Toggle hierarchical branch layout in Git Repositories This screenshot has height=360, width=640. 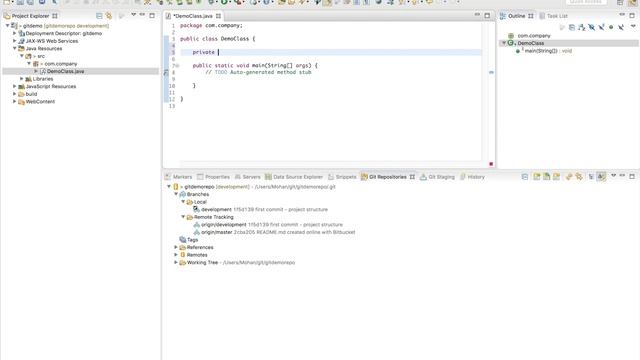591,177
